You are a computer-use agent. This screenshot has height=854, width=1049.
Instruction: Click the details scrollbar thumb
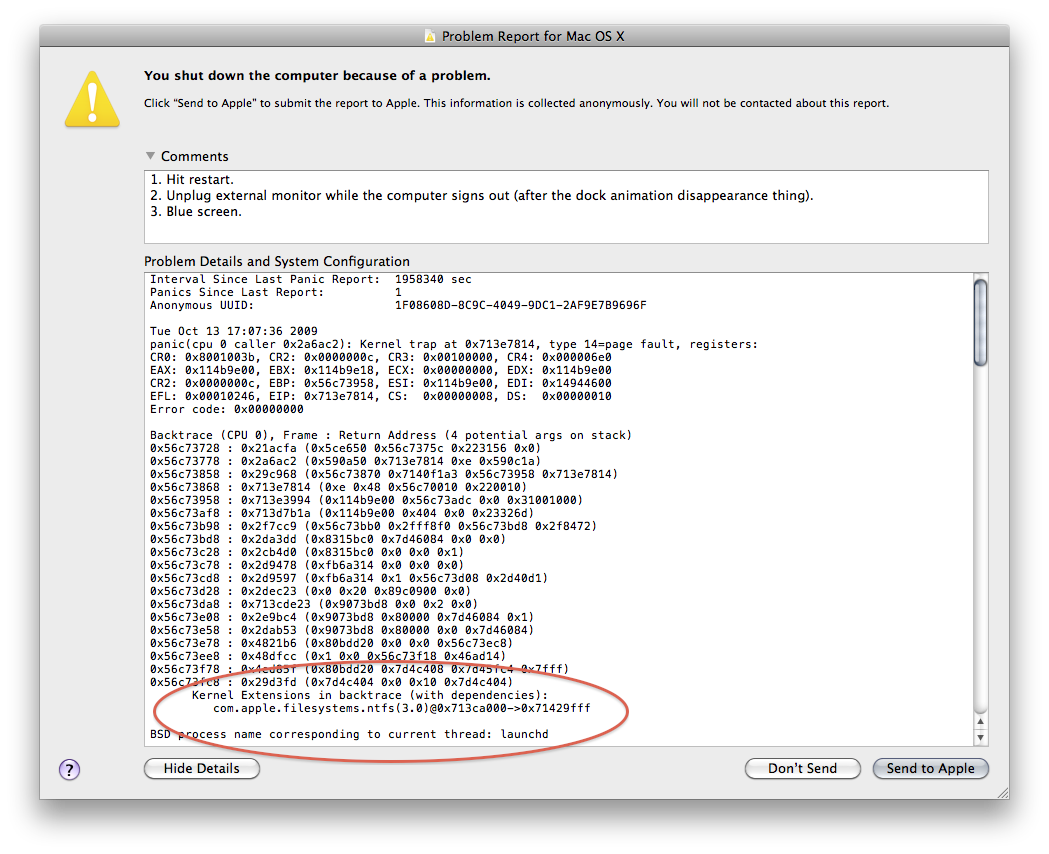(x=980, y=323)
